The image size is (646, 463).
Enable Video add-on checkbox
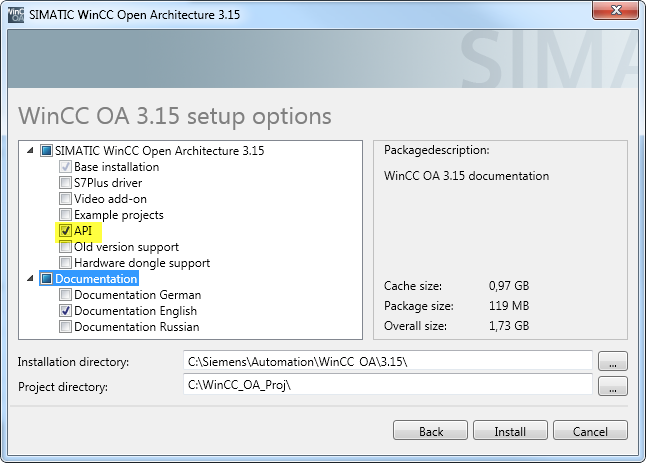[65, 199]
